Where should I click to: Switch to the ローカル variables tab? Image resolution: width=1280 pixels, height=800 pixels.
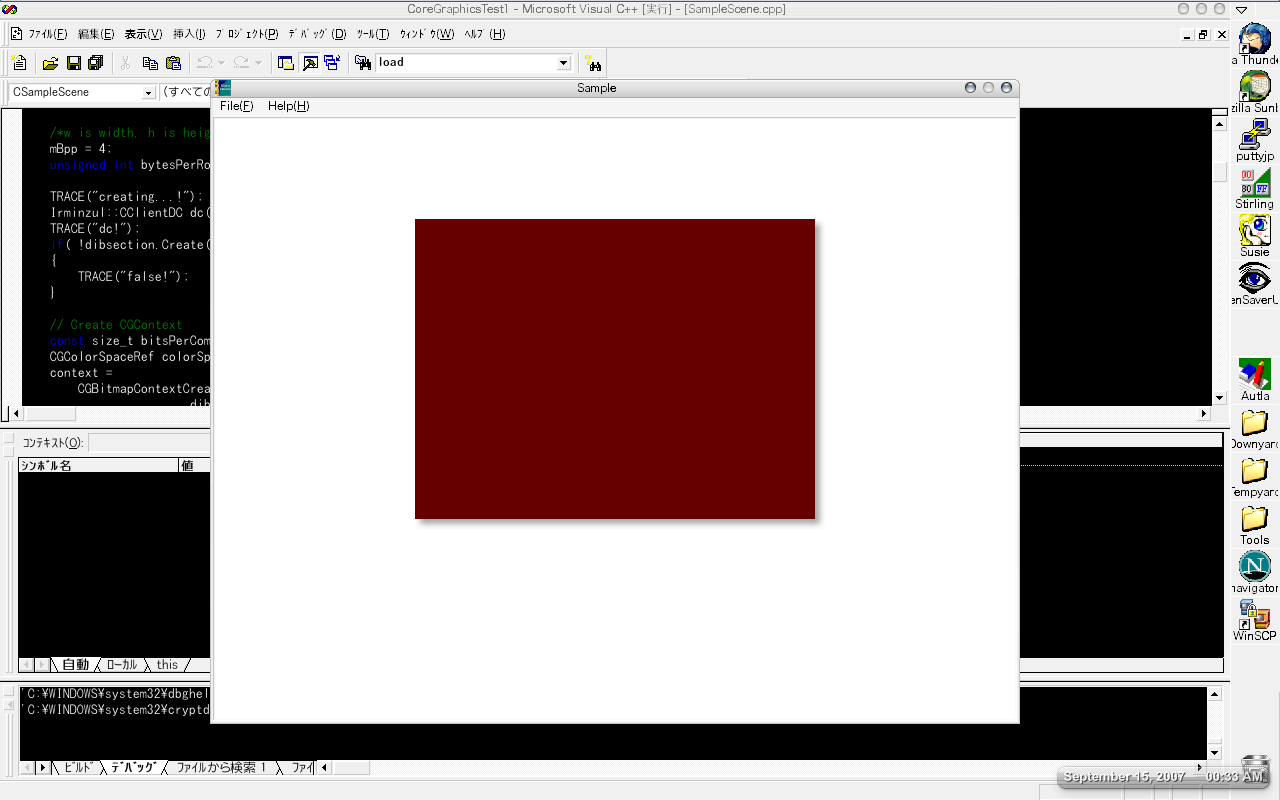[x=122, y=664]
